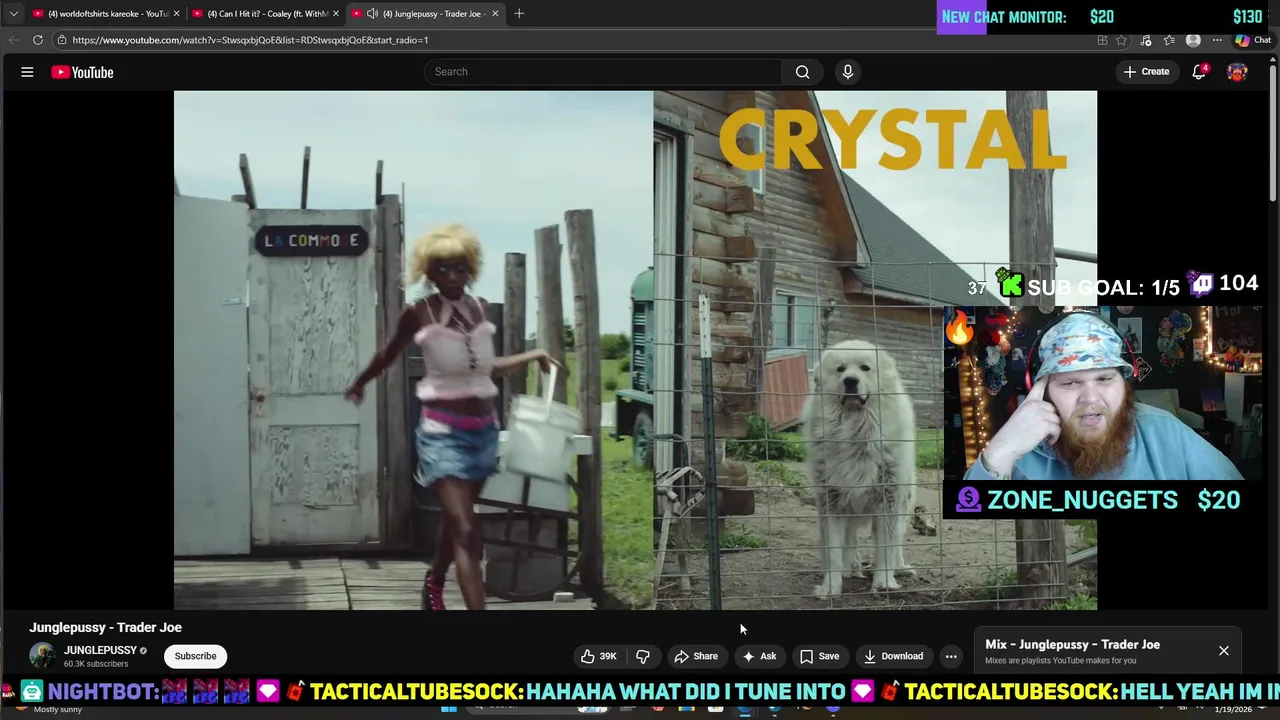Click the magnifying glass search button
Image resolution: width=1280 pixels, height=720 pixels.
802,72
